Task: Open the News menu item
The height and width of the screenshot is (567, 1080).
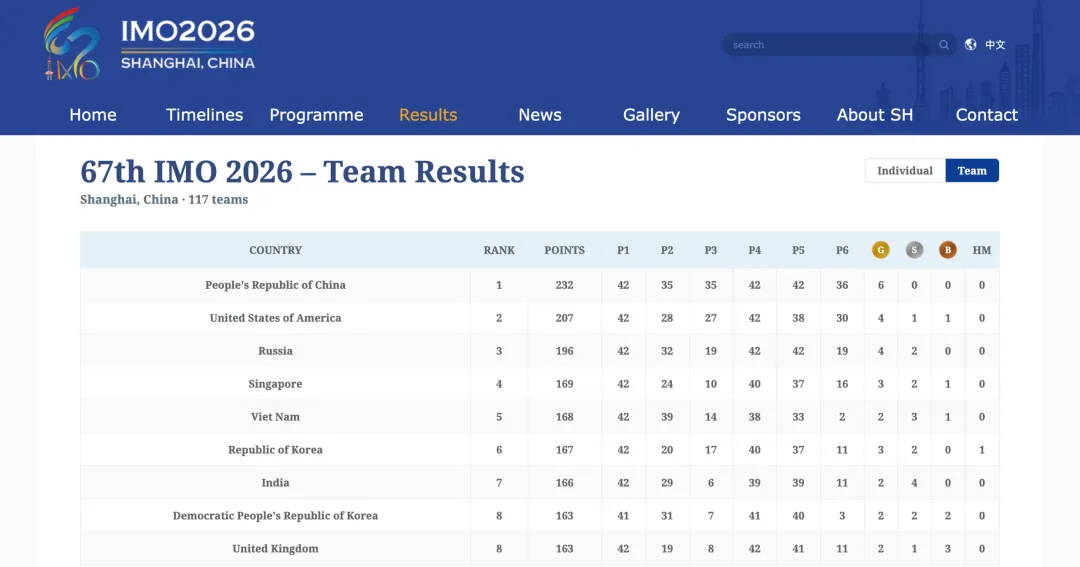Action: [540, 115]
